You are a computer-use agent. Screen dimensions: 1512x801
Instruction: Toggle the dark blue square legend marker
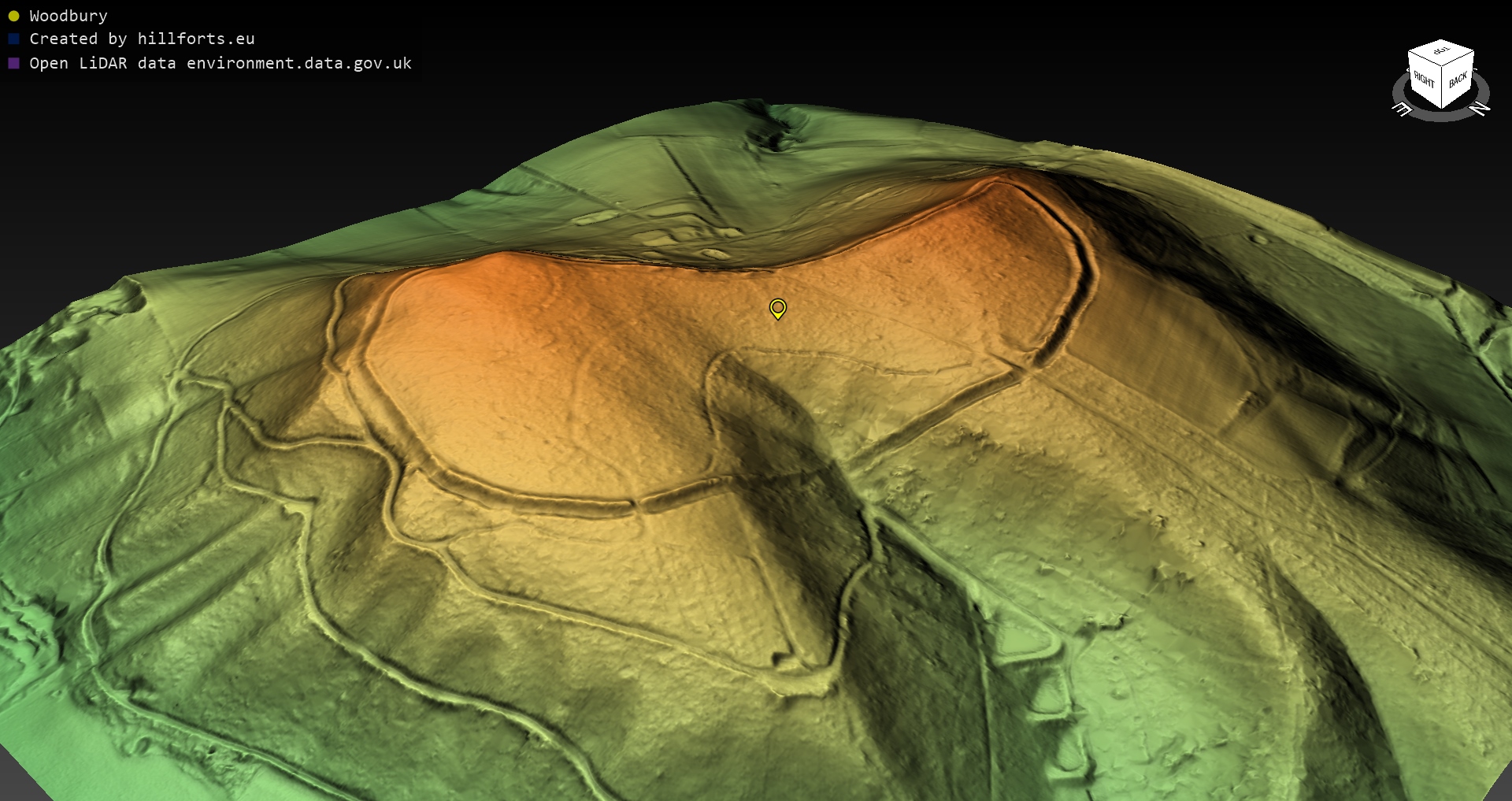coord(13,39)
